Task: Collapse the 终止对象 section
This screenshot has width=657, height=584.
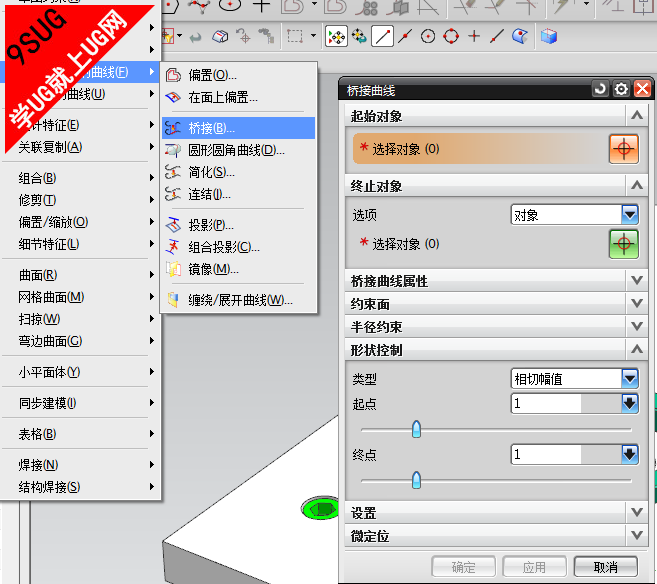Action: pos(637,185)
